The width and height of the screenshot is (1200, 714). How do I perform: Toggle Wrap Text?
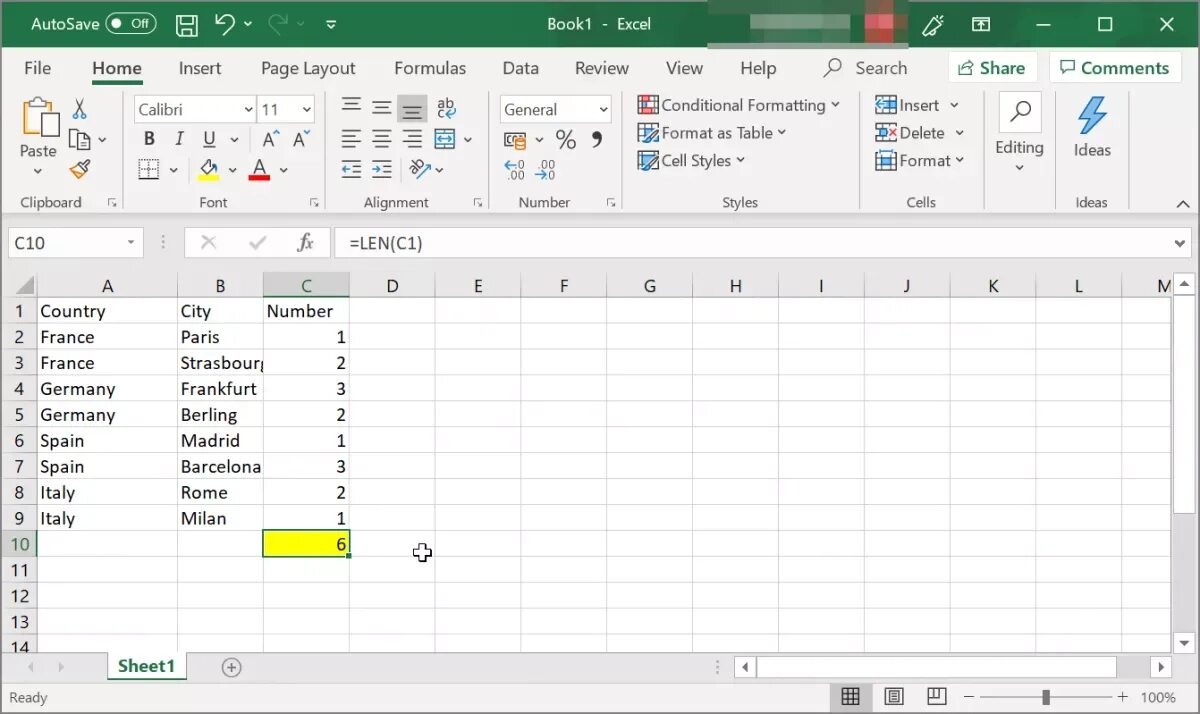pyautogui.click(x=446, y=107)
